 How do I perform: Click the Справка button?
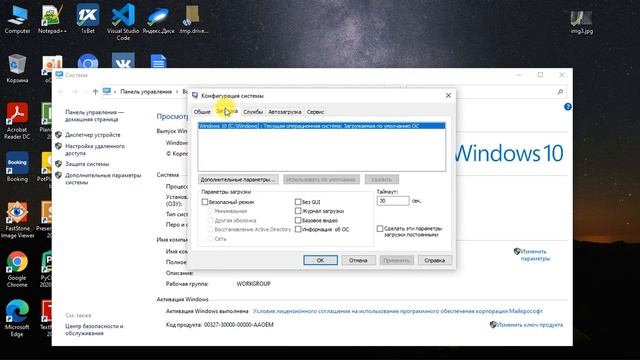pyautogui.click(x=435, y=260)
